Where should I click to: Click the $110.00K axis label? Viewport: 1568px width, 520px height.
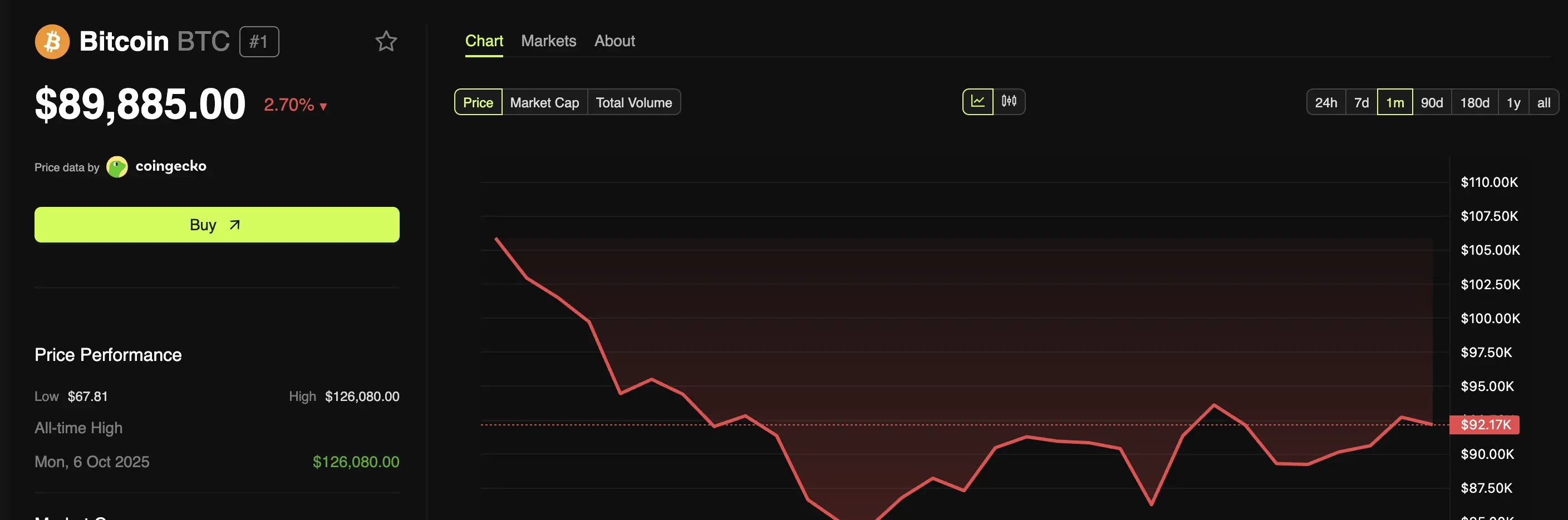[x=1489, y=182]
